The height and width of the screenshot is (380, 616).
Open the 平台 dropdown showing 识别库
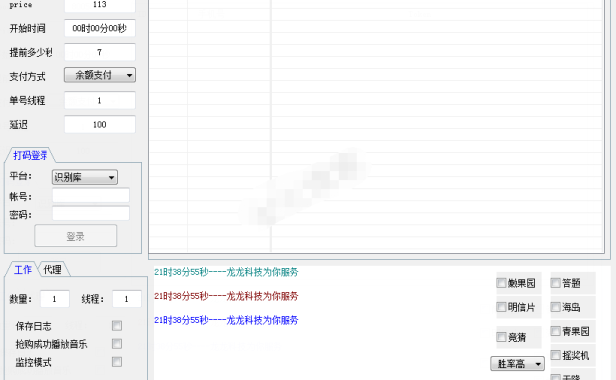84,177
